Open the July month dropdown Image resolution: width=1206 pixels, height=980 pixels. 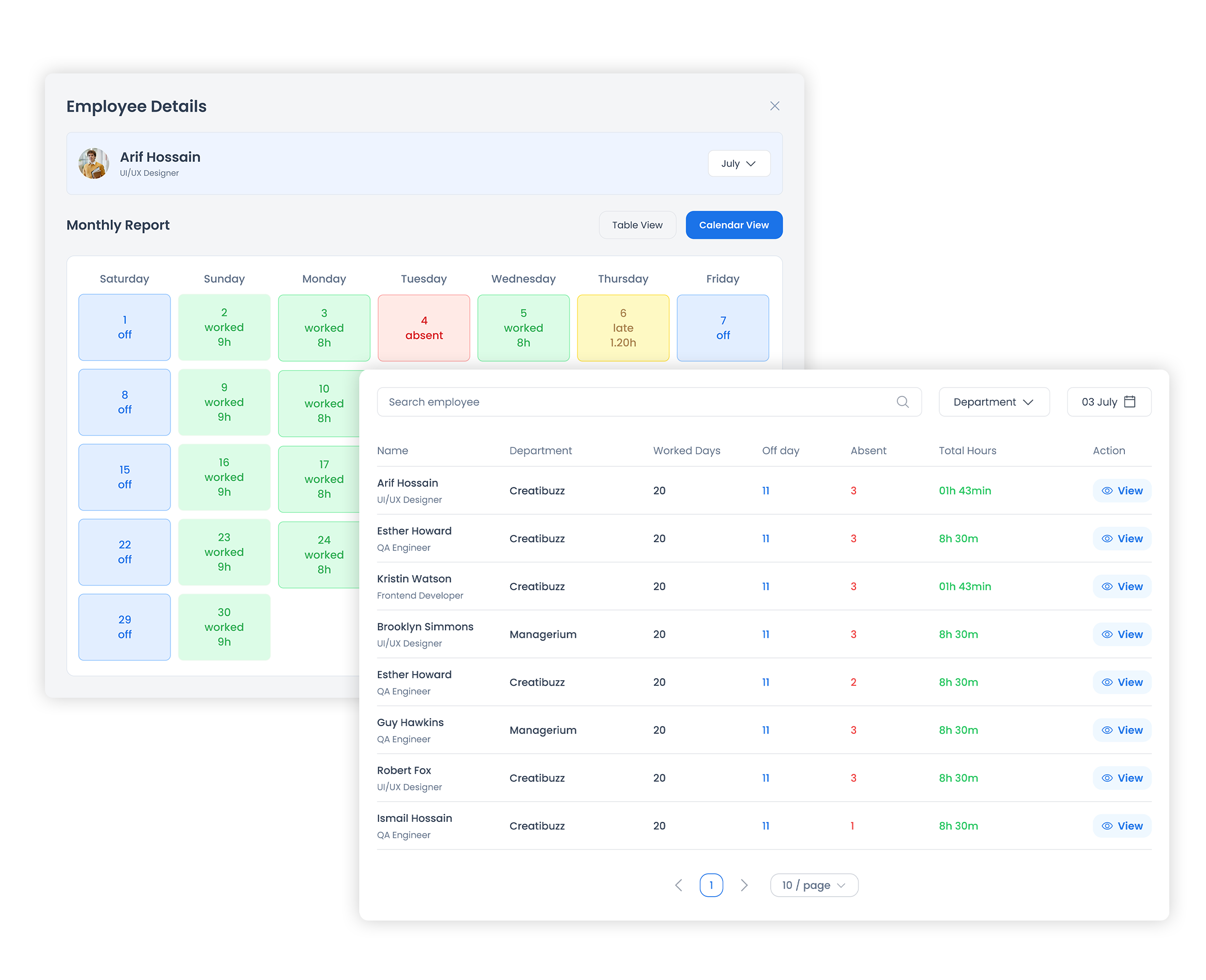pos(739,164)
